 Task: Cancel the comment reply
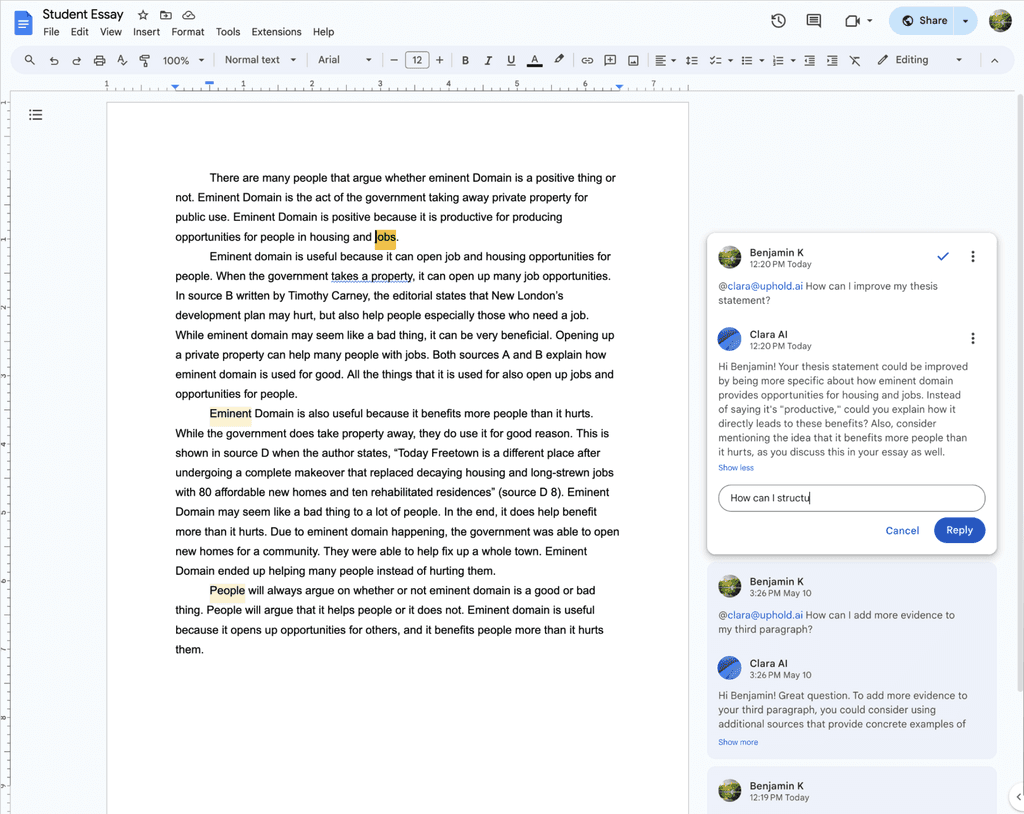[902, 530]
